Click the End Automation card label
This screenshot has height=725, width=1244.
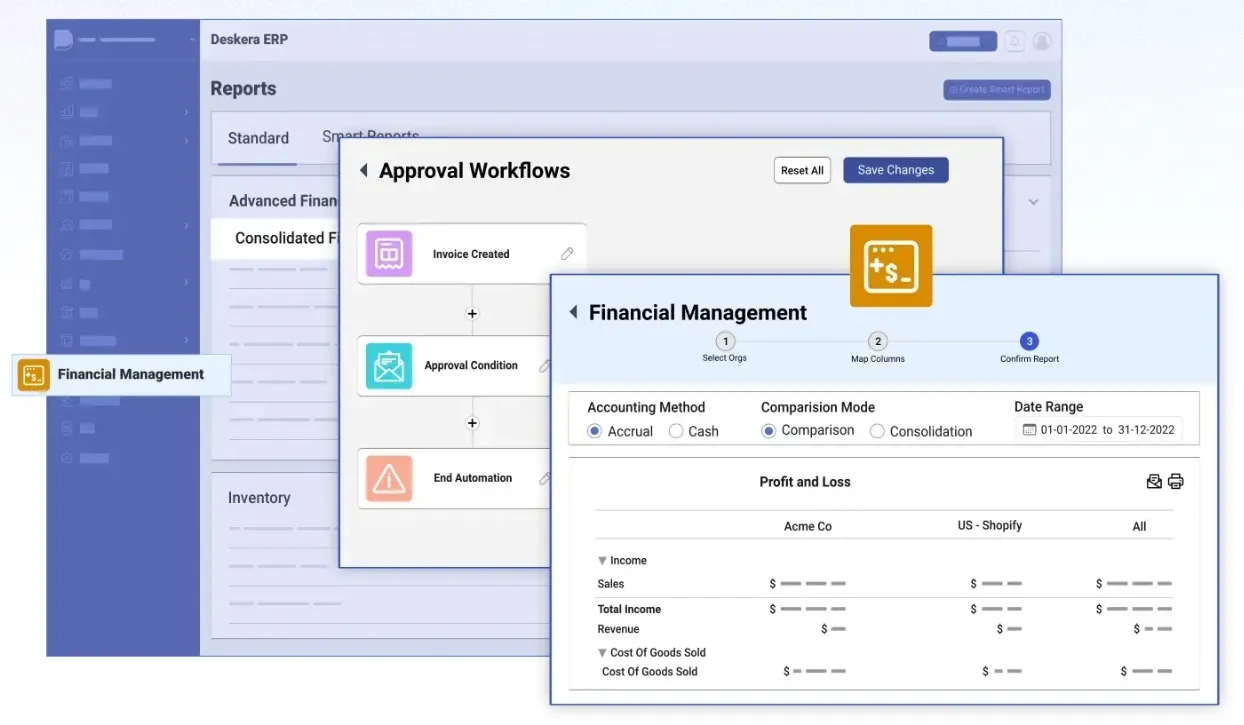(x=473, y=478)
